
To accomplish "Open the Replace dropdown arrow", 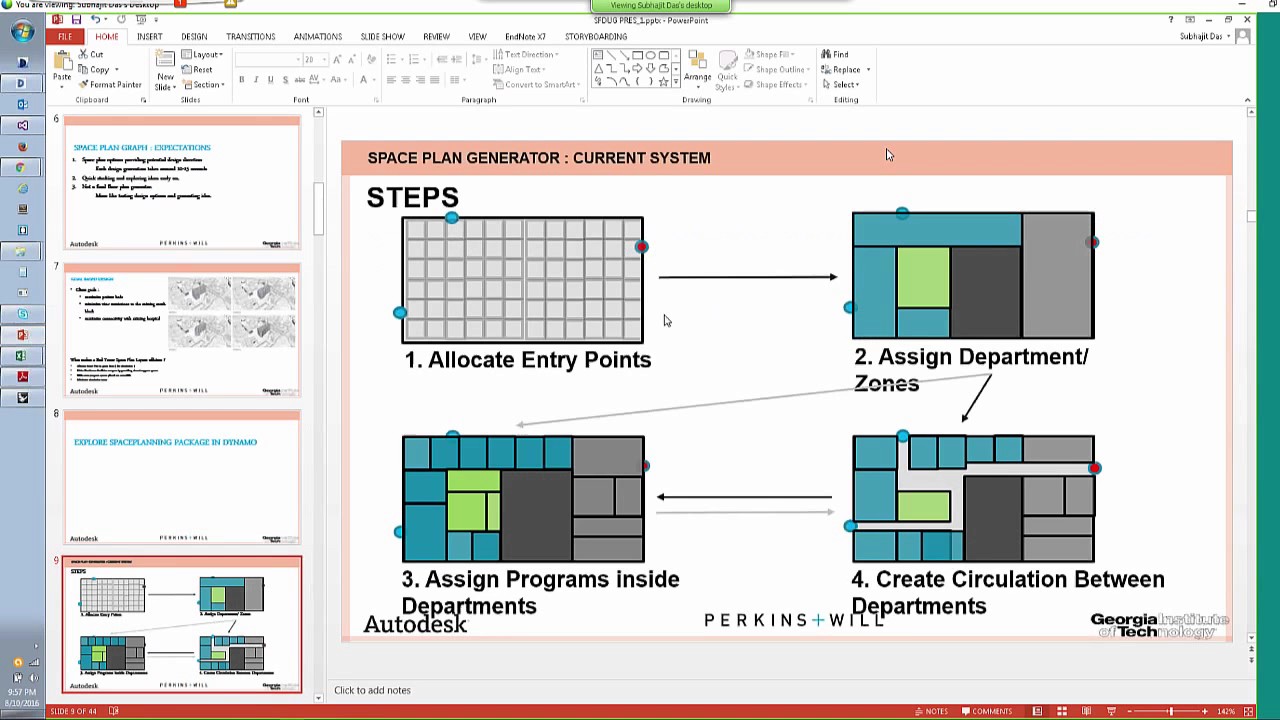I will (868, 70).
